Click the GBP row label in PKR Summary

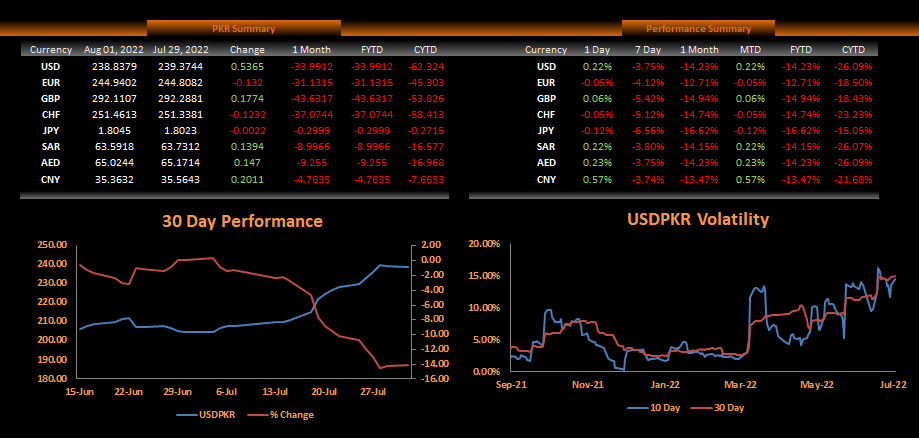(x=50, y=99)
